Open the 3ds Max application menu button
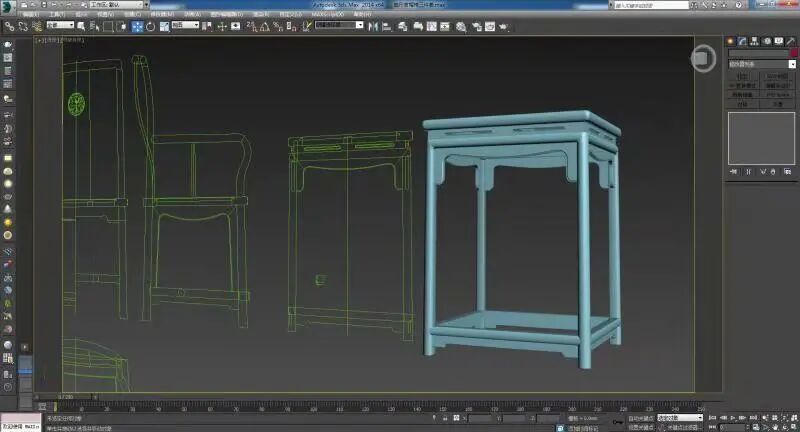 pyautogui.click(x=8, y=6)
